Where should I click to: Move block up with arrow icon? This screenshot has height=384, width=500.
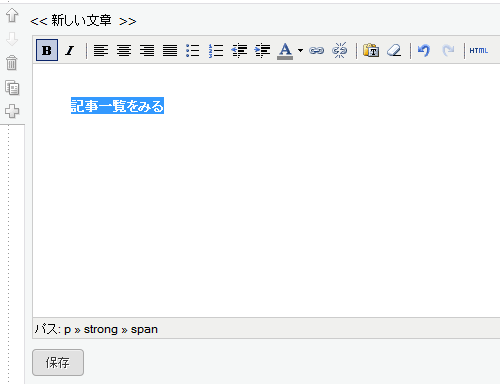(x=12, y=15)
